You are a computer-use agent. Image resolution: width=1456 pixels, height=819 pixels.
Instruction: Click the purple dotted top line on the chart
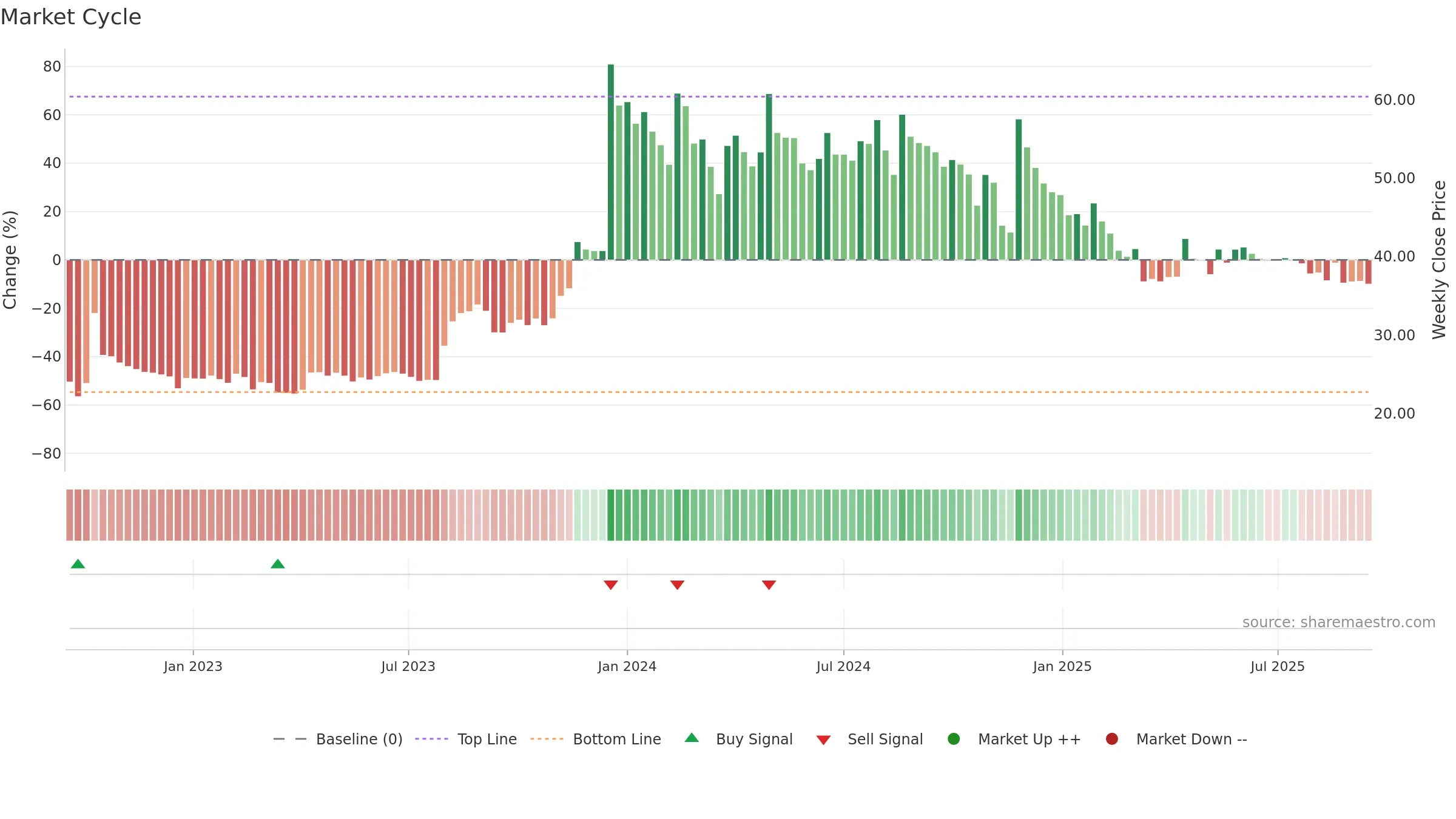[719, 96]
